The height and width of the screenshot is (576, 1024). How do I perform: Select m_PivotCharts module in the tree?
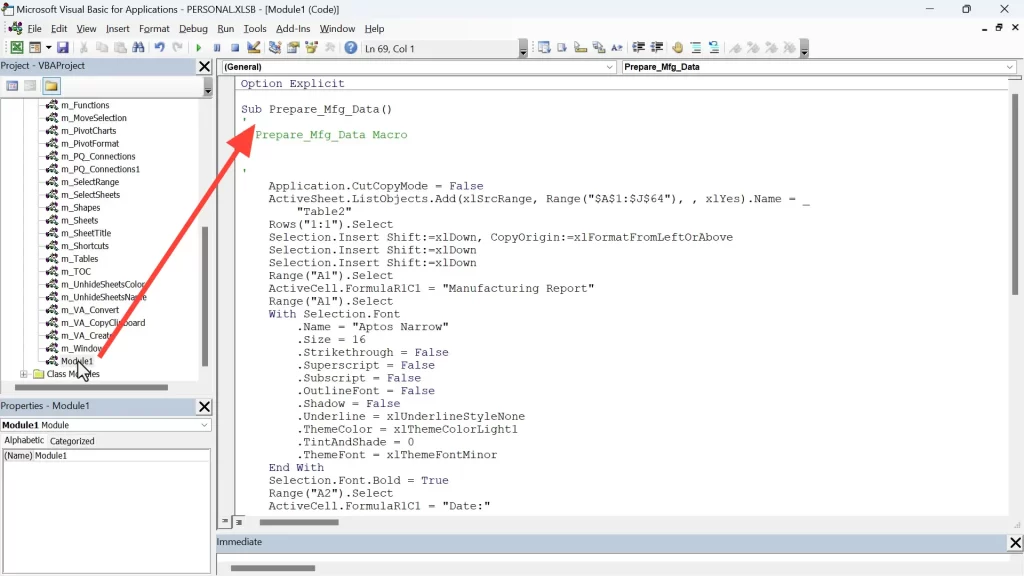click(88, 131)
